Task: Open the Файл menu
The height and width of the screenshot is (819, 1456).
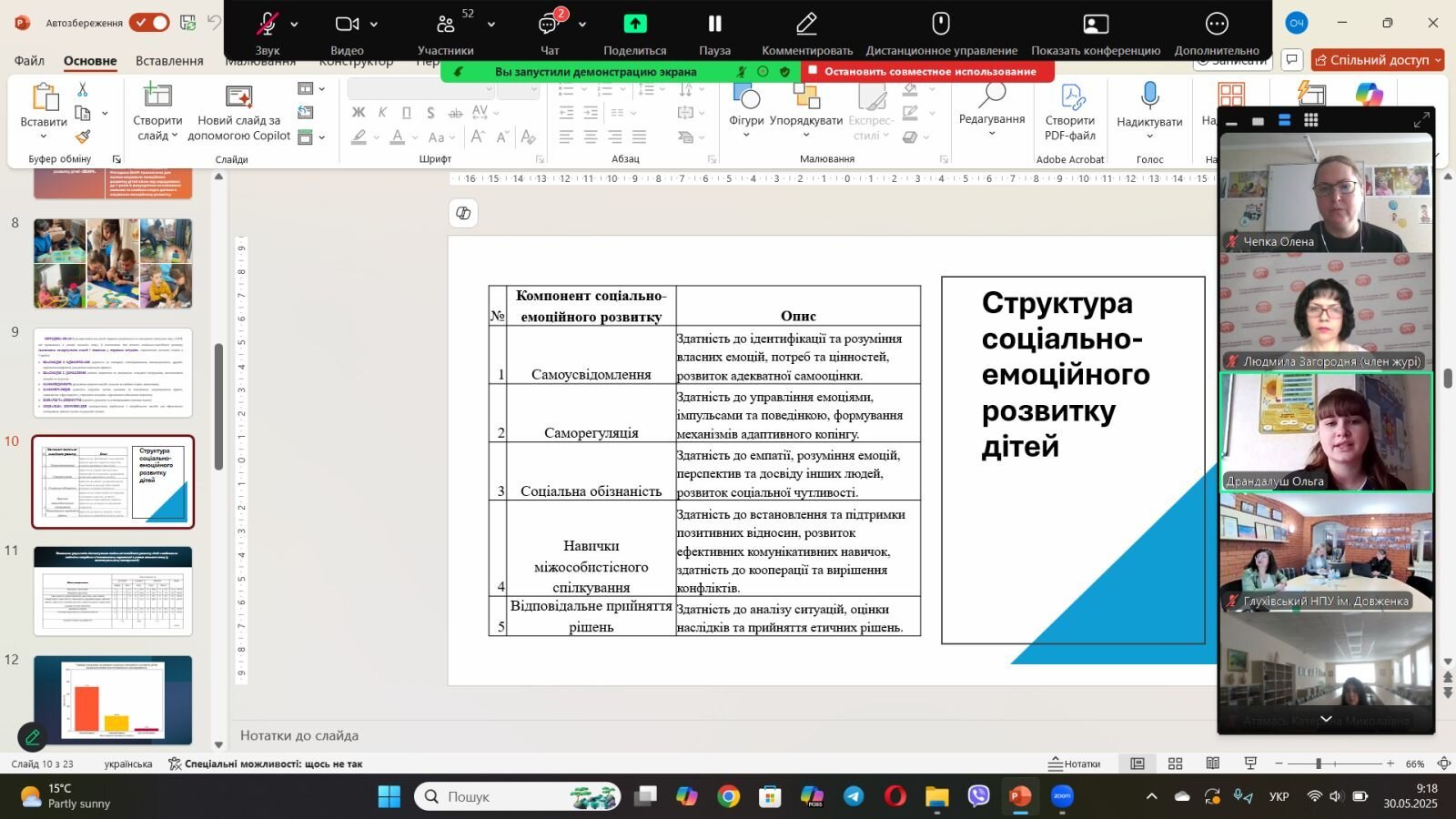Action: point(29,60)
